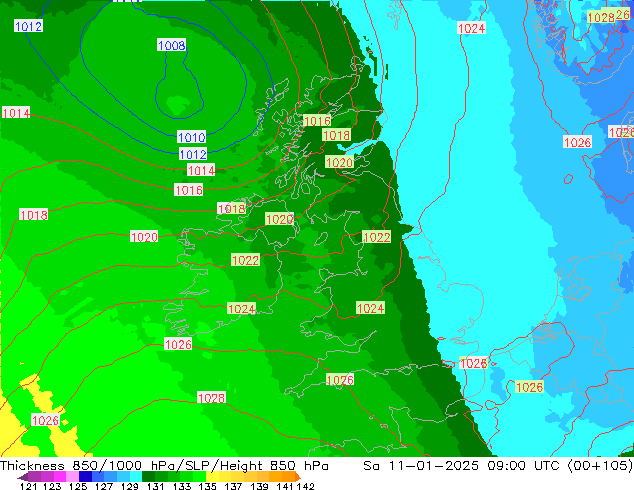The image size is (634, 490).
Task: Click legend value 135
Action: coord(207,486)
